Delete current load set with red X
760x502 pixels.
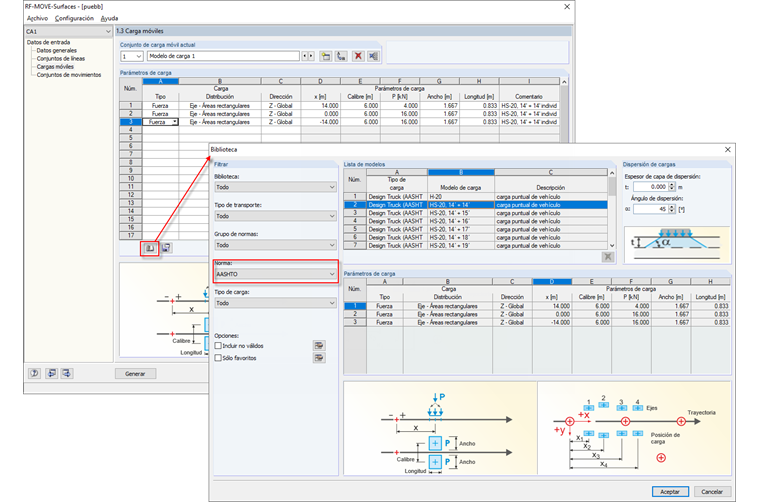358,56
